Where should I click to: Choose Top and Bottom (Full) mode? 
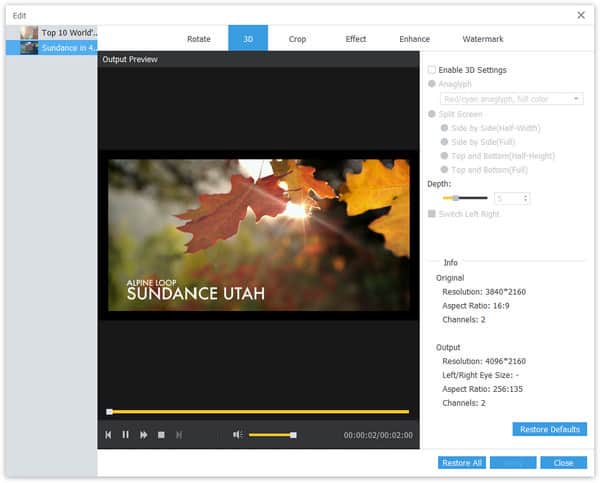coord(444,170)
